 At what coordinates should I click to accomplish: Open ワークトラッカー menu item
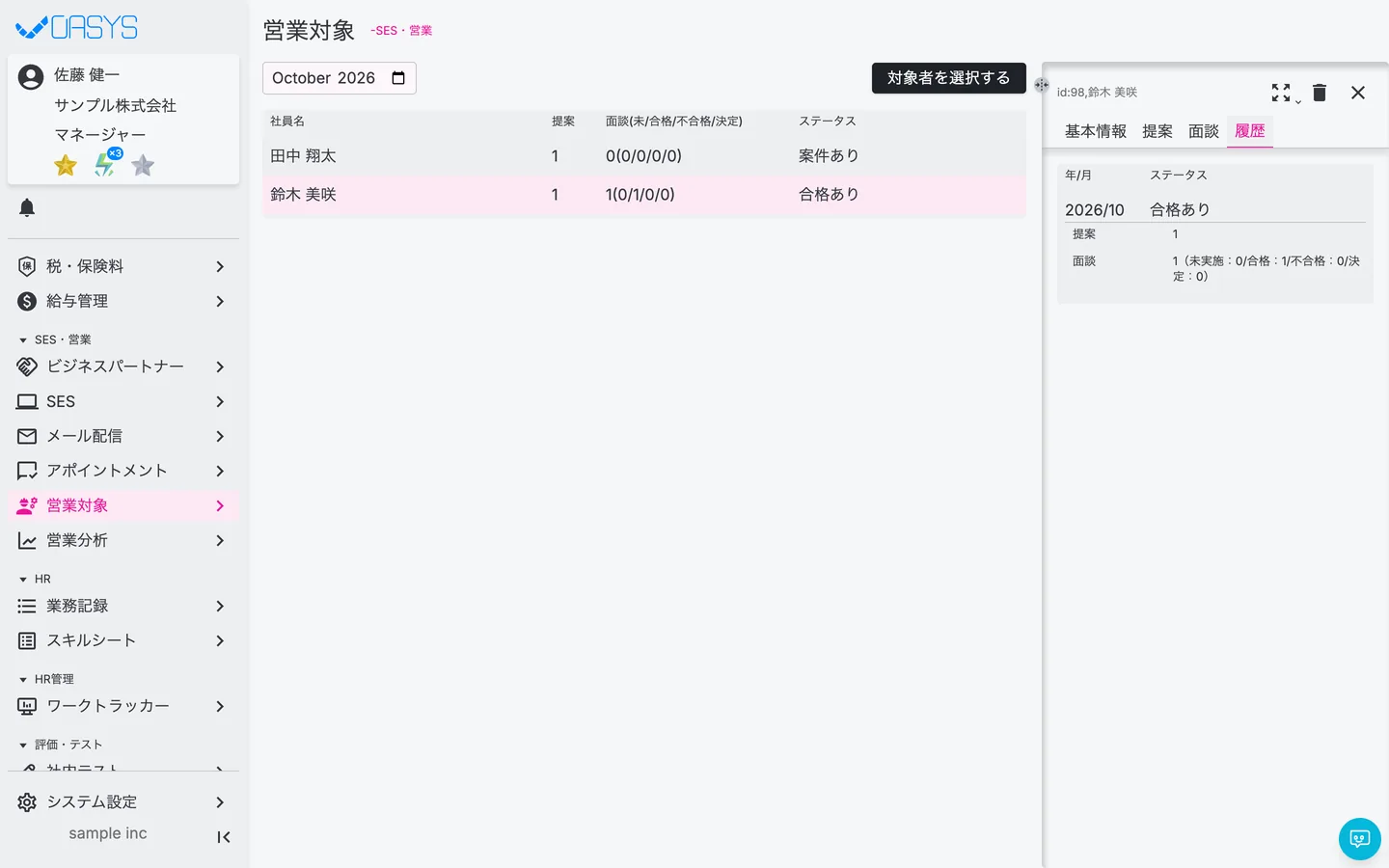point(123,706)
